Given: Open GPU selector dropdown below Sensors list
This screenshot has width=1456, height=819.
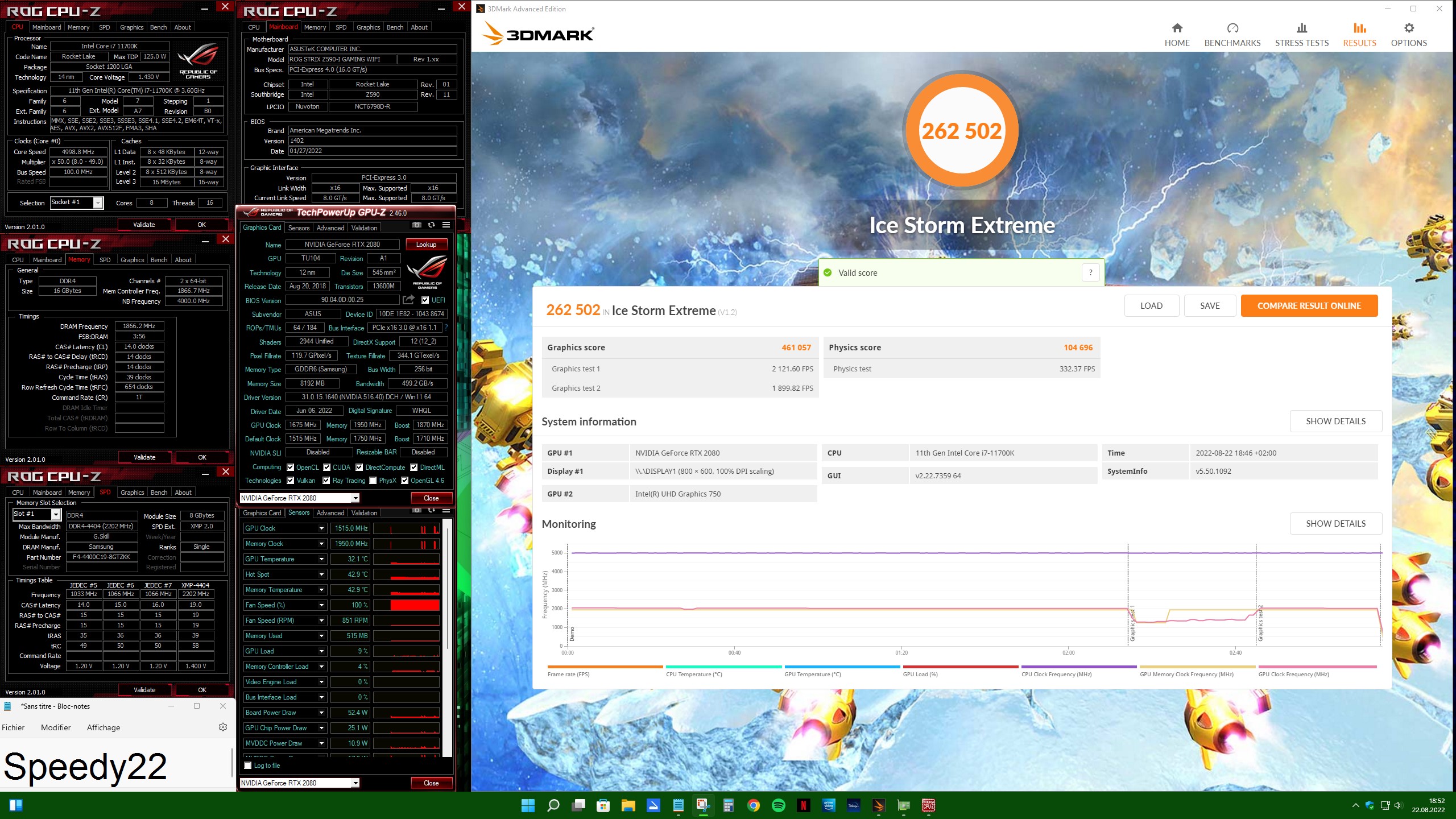Looking at the screenshot, I should click(x=300, y=783).
